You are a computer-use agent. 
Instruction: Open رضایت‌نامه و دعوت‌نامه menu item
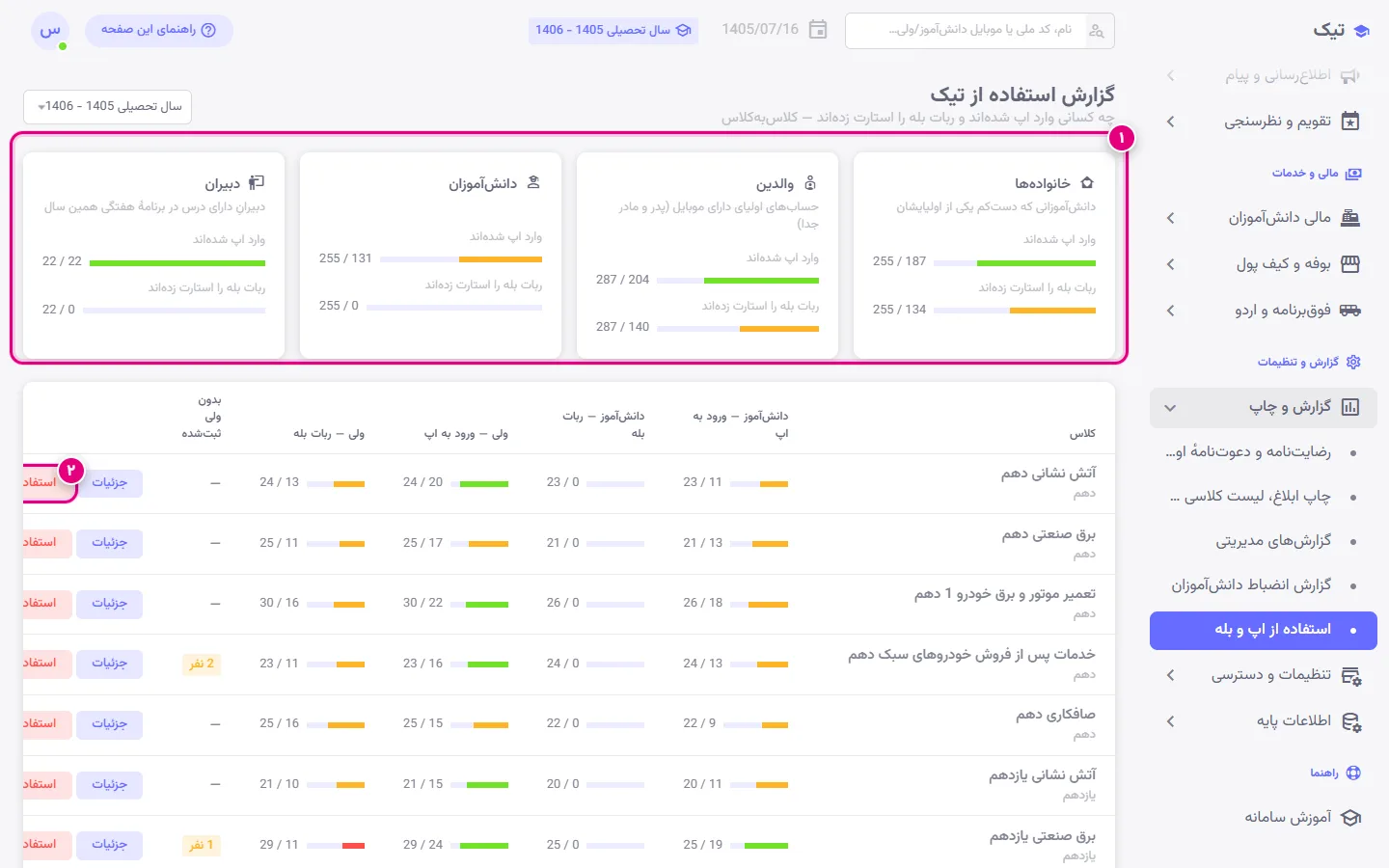1264,451
